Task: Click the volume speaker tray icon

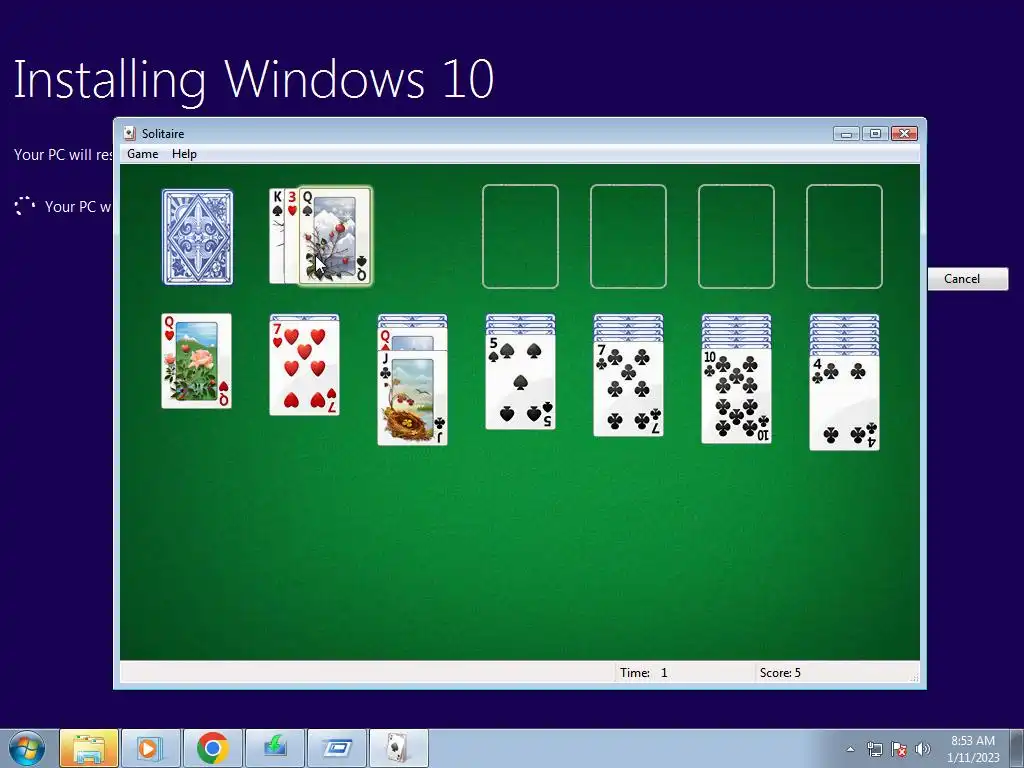Action: point(922,749)
